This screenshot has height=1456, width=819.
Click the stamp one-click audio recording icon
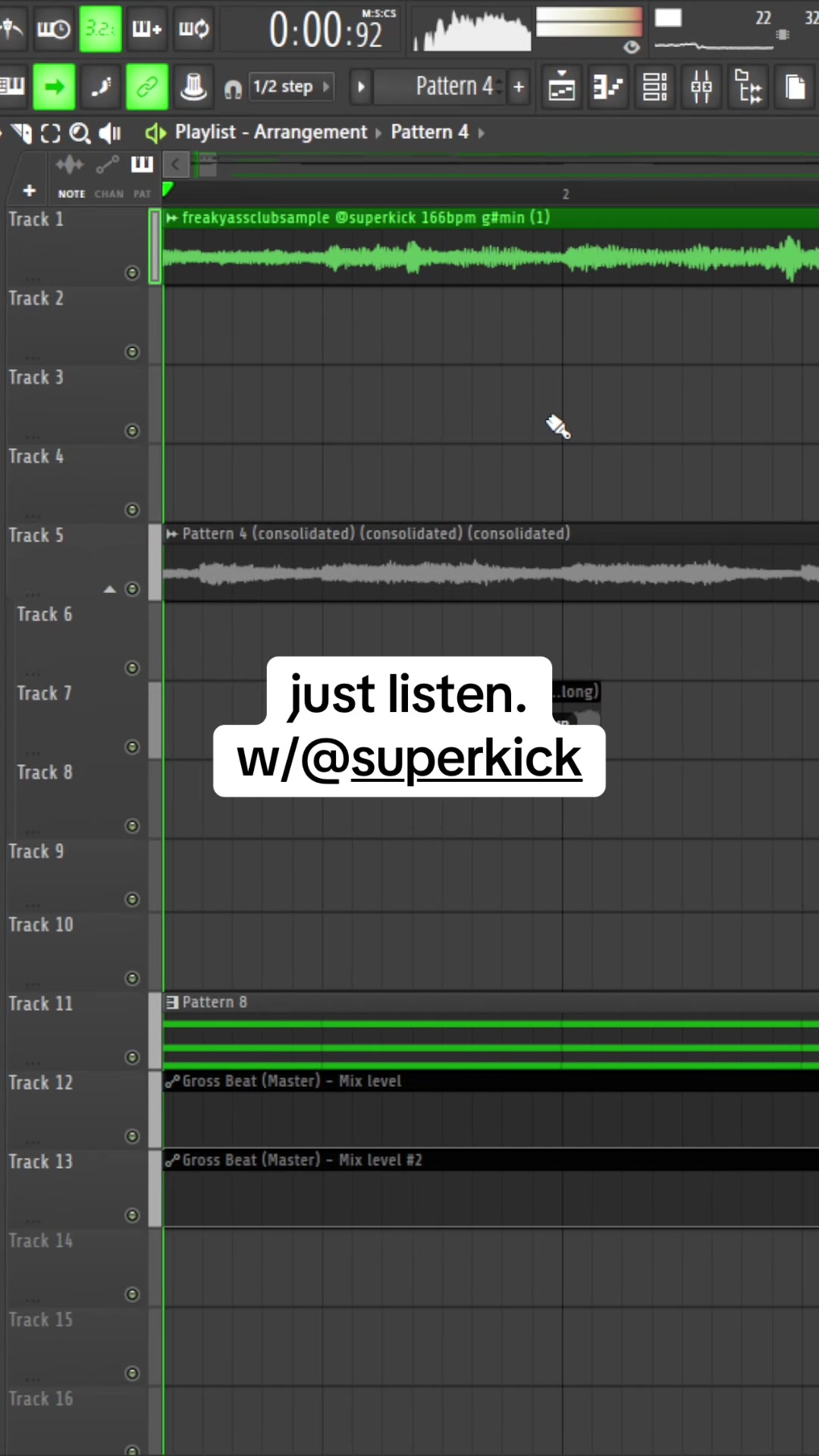pos(193,86)
